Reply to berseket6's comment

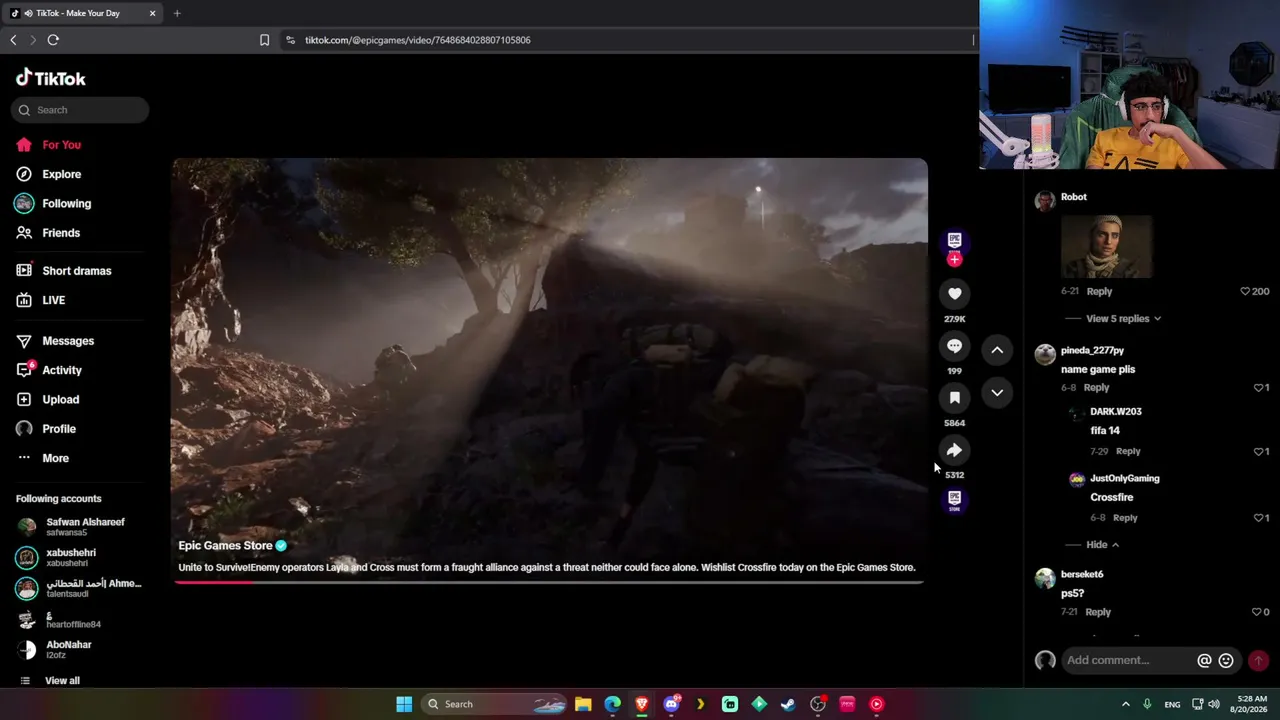click(1098, 612)
